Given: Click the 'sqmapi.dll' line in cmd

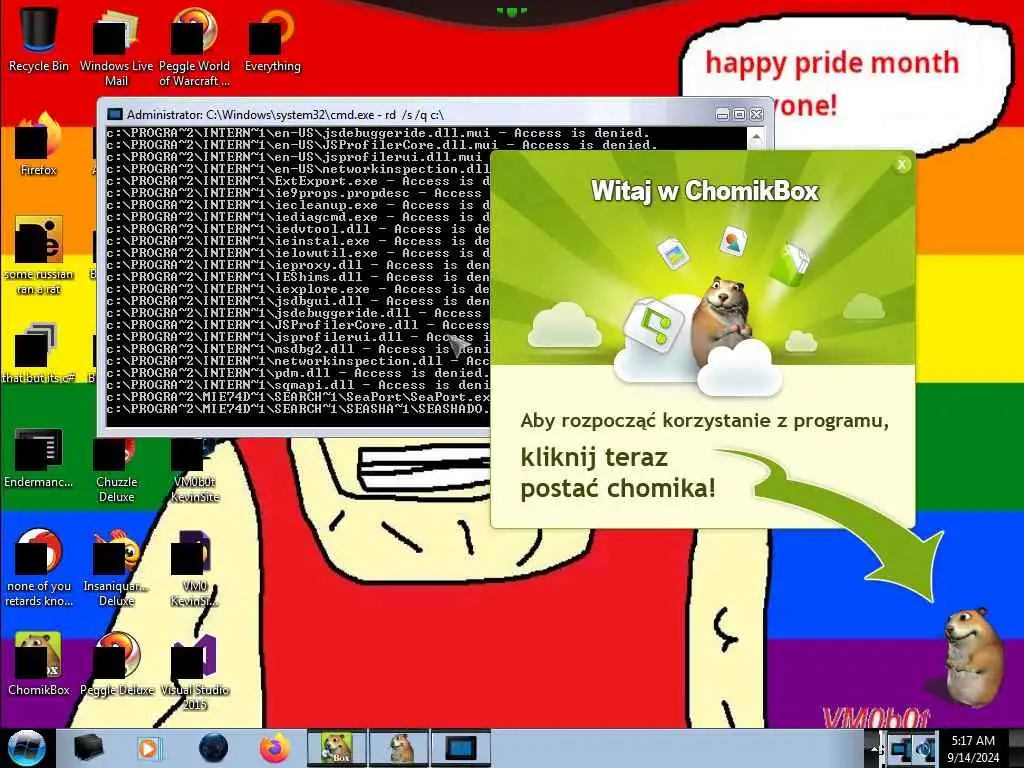Looking at the screenshot, I should point(298,385).
